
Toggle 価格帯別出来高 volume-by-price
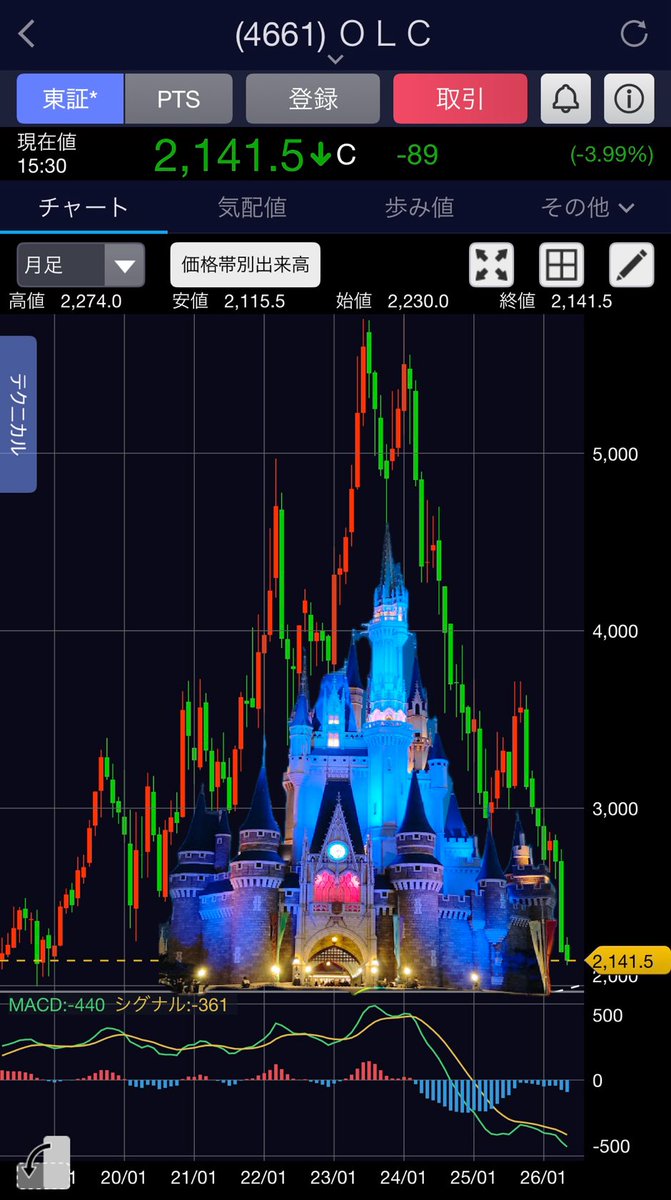click(245, 265)
